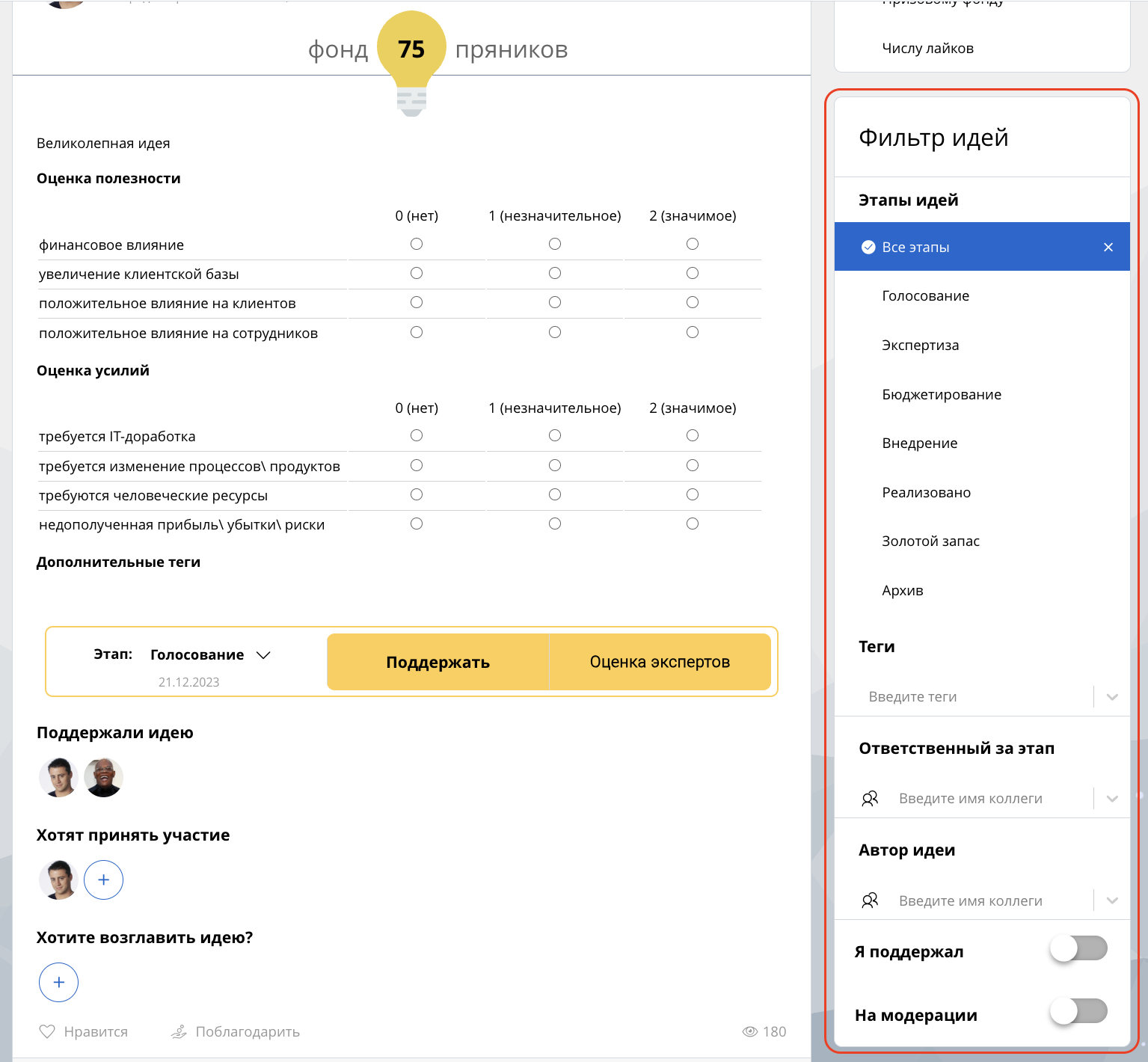Select 0 (нет) for требуется IT-доработка
The height and width of the screenshot is (1062, 1148).
[417, 435]
